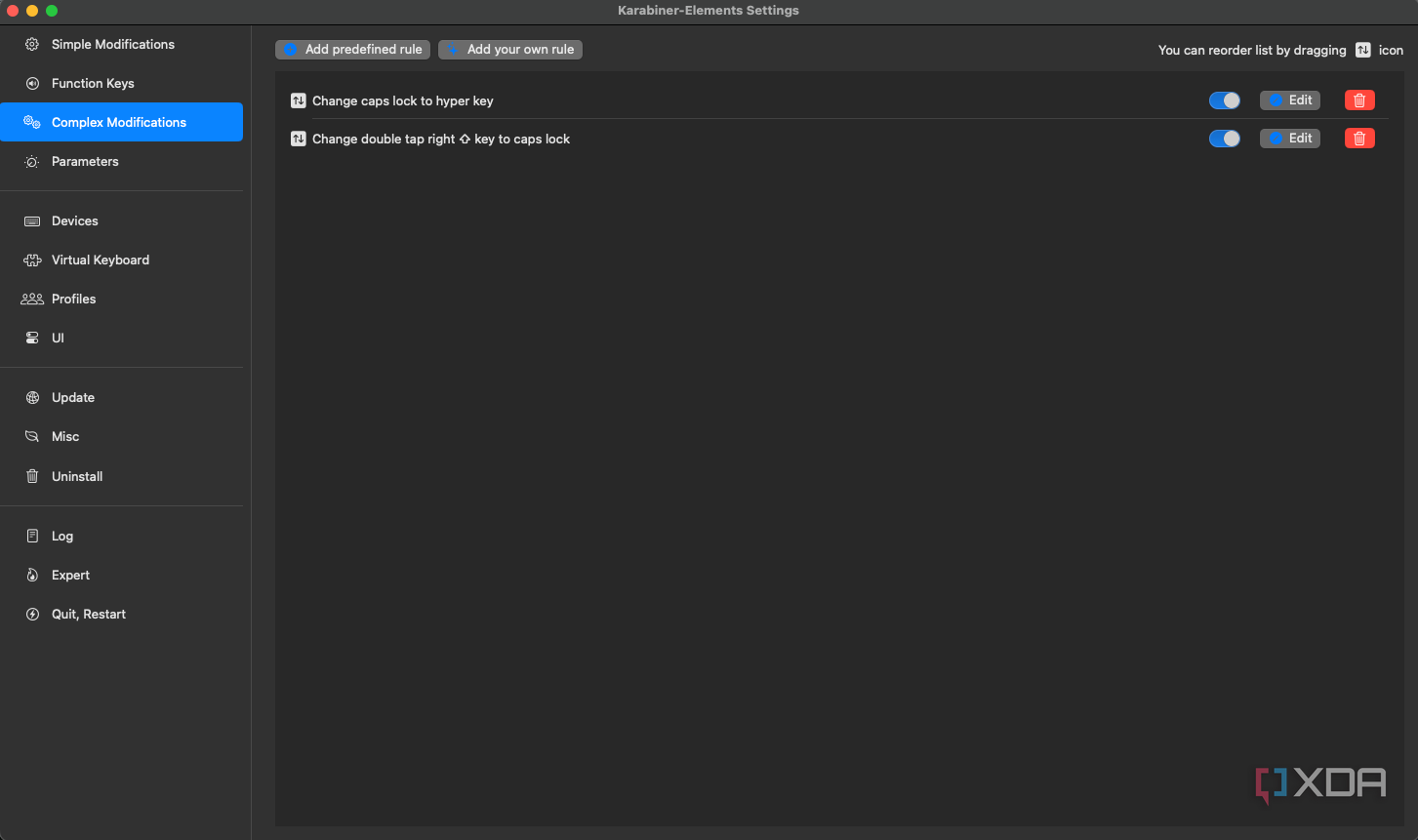Click the Devices label in the sidebar

(x=75, y=220)
